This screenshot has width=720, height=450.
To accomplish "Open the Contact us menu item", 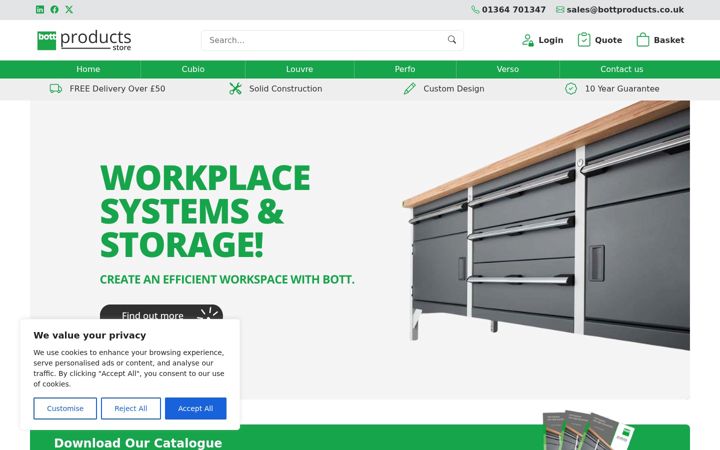I will pyautogui.click(x=621, y=69).
